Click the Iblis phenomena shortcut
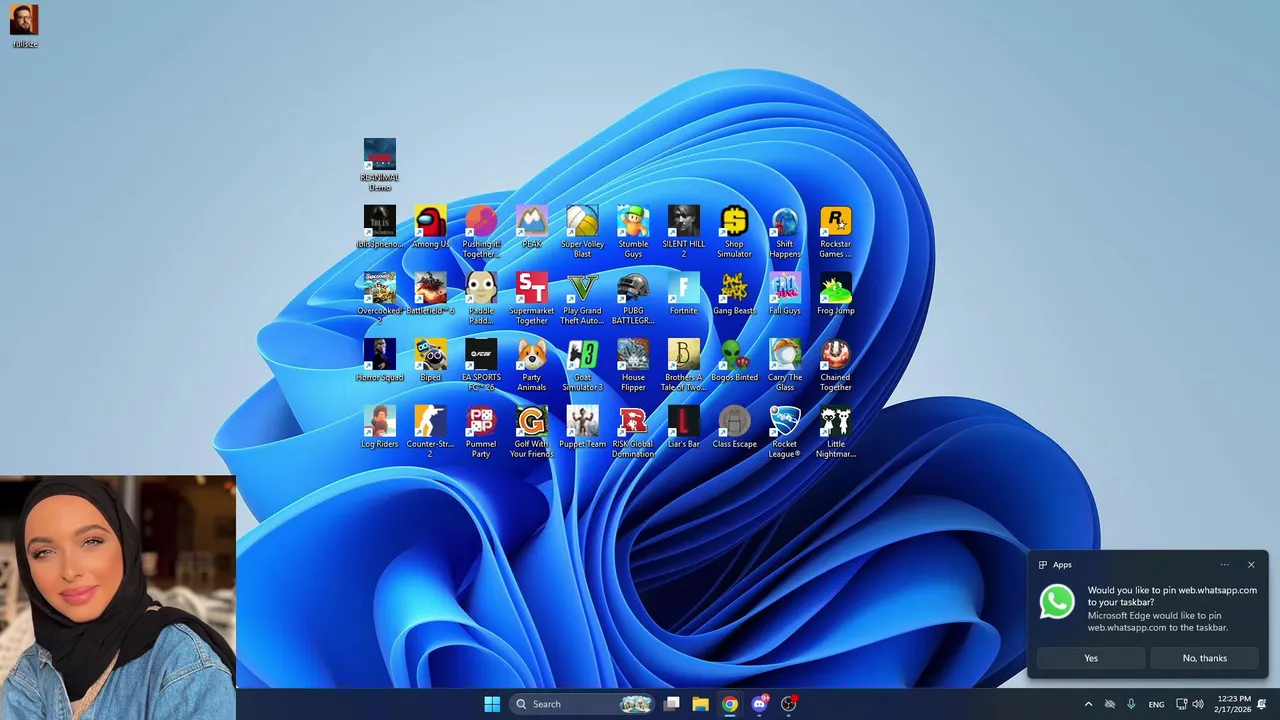1280x720 pixels. (x=380, y=228)
